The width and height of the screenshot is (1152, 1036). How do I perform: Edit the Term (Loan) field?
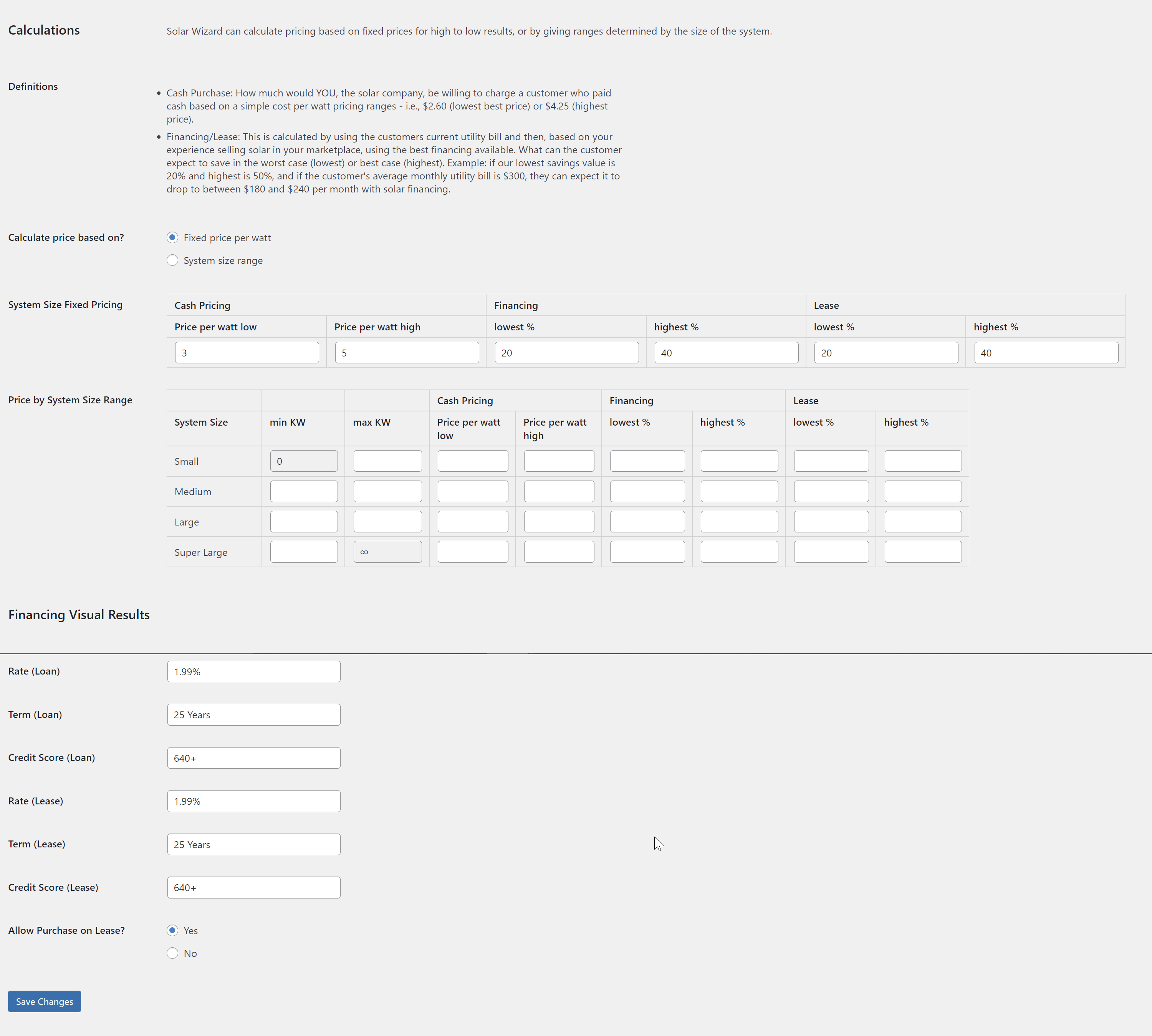pyautogui.click(x=254, y=715)
